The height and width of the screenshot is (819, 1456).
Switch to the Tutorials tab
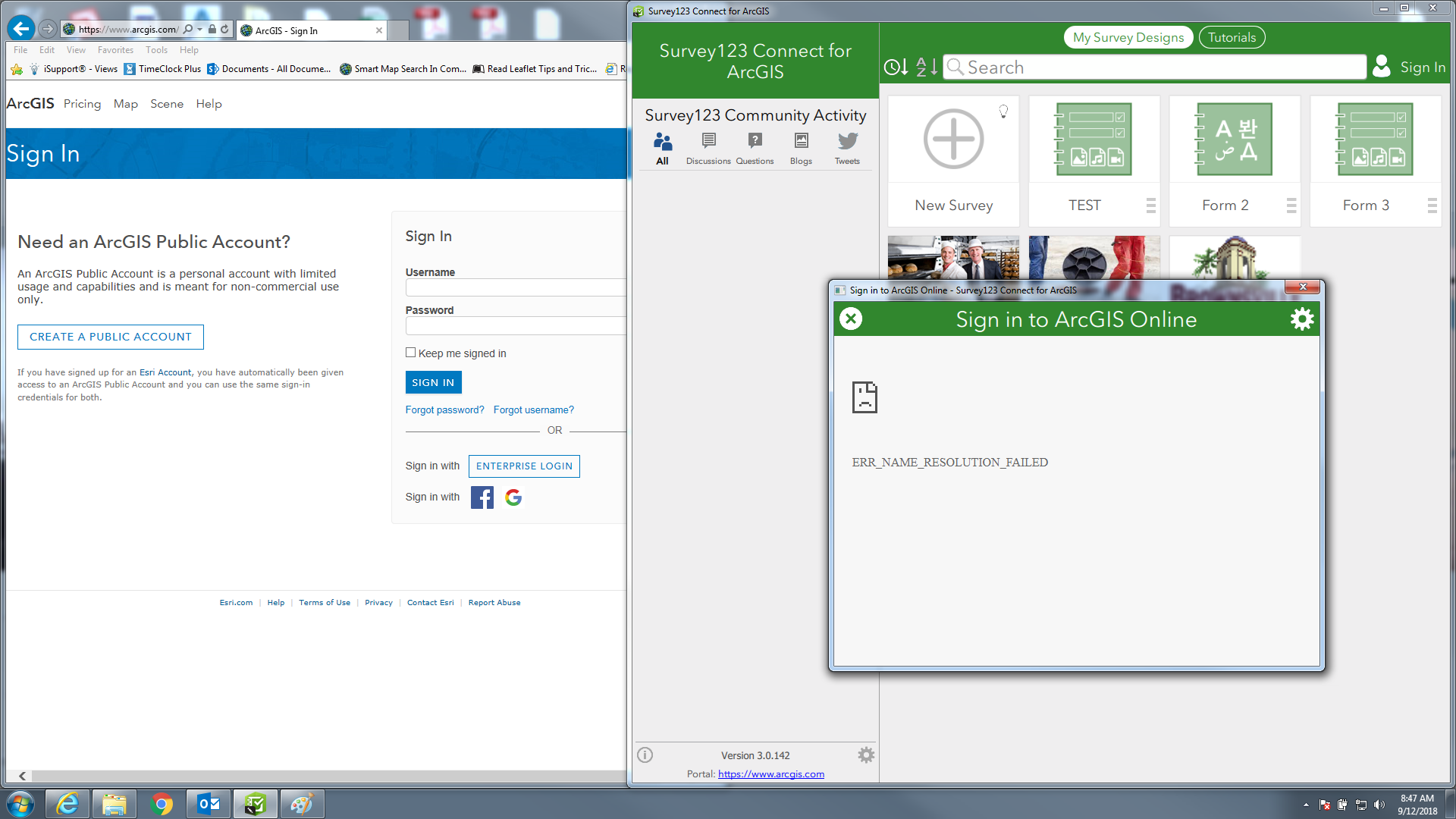click(x=1232, y=37)
